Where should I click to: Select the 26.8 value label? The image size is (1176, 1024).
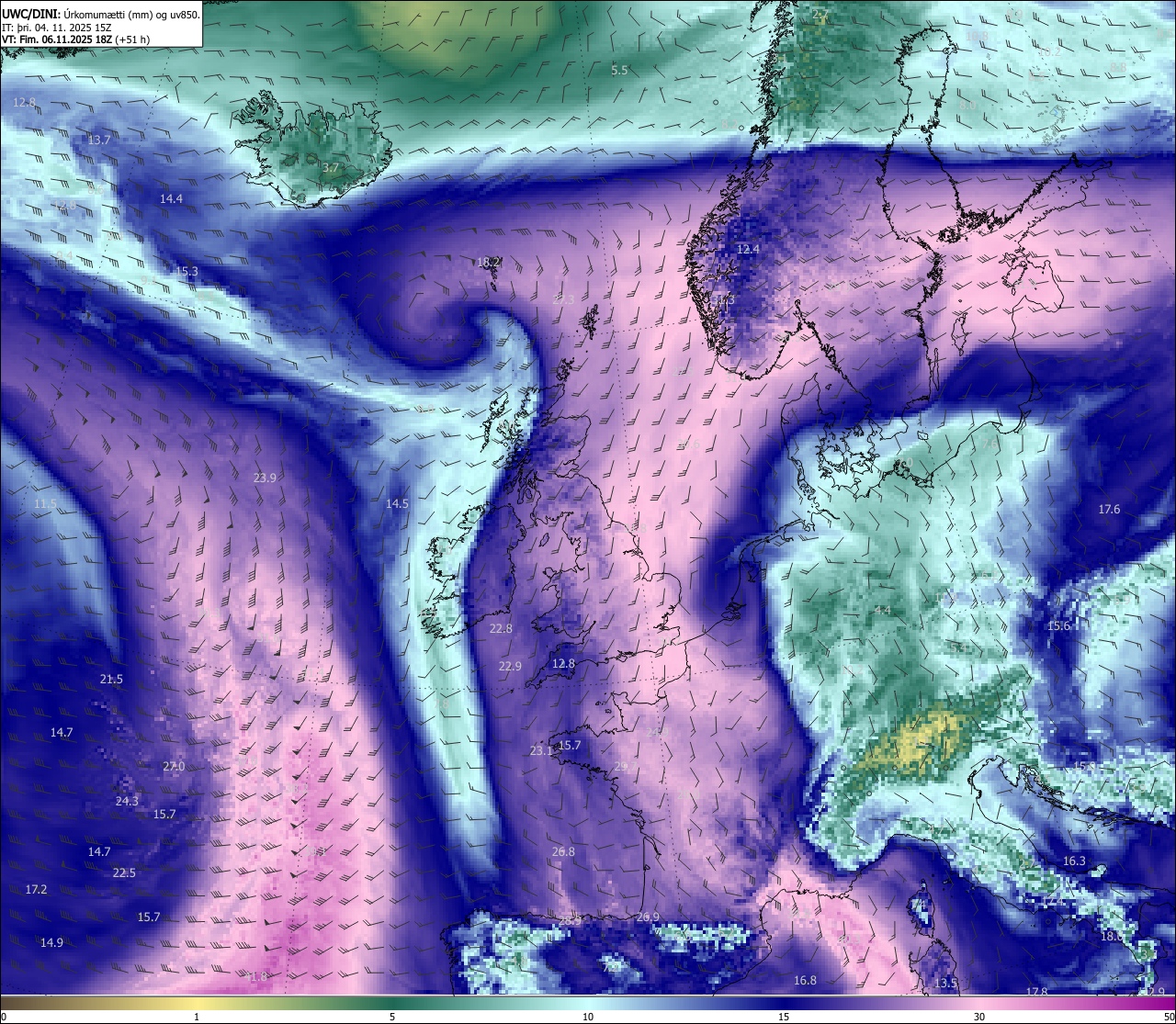click(563, 851)
